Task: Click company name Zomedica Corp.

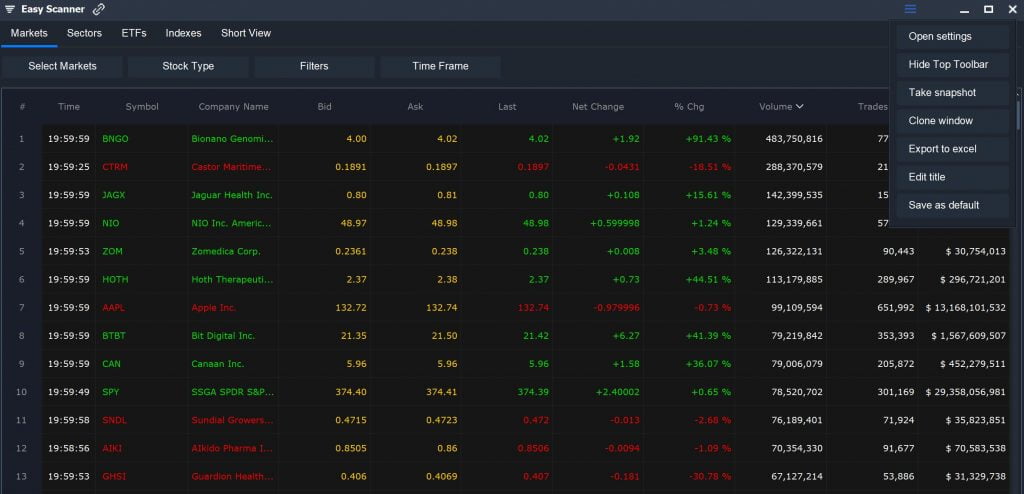Action: pos(226,251)
